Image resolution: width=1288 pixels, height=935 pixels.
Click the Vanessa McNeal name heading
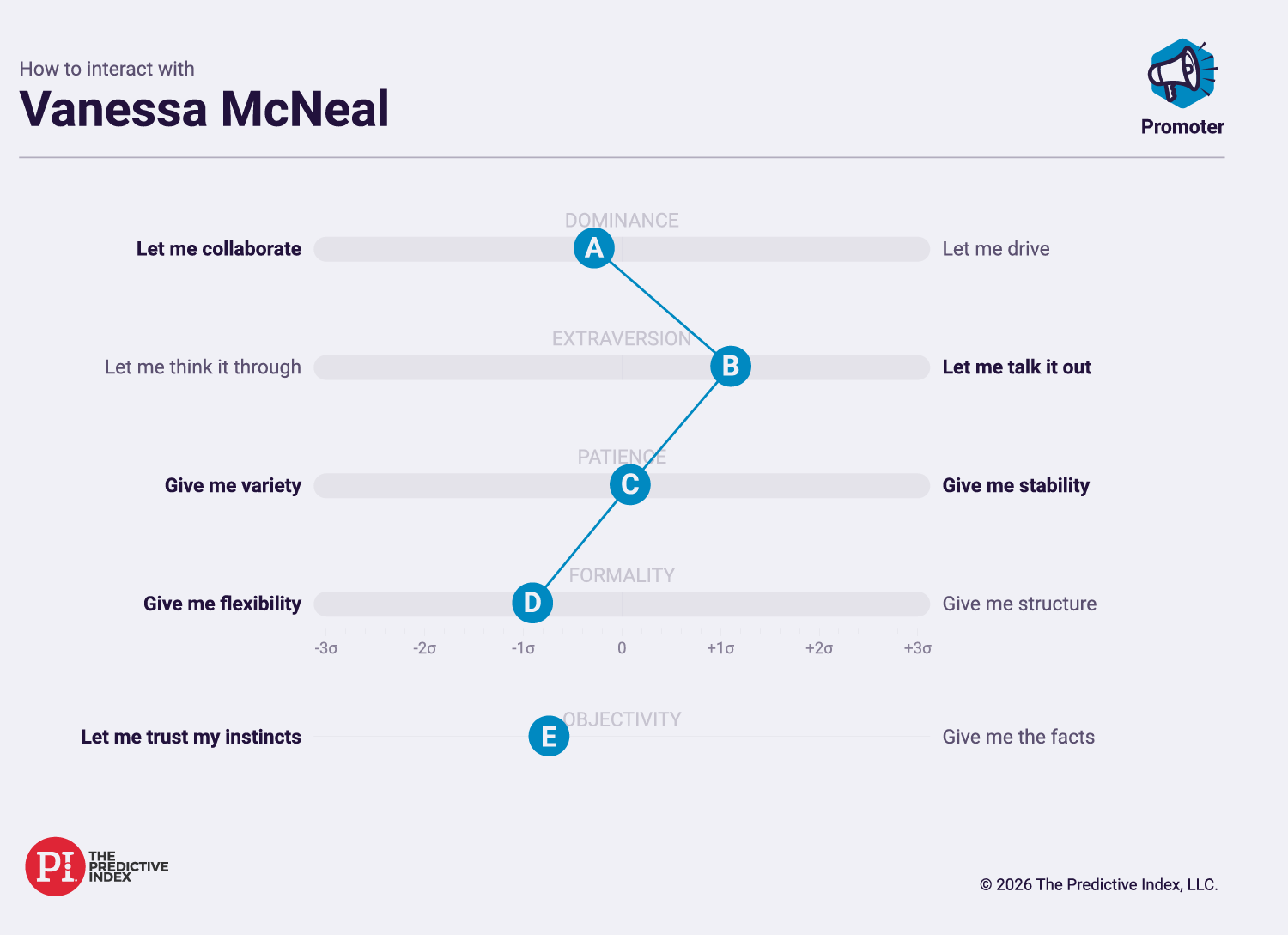[x=204, y=109]
